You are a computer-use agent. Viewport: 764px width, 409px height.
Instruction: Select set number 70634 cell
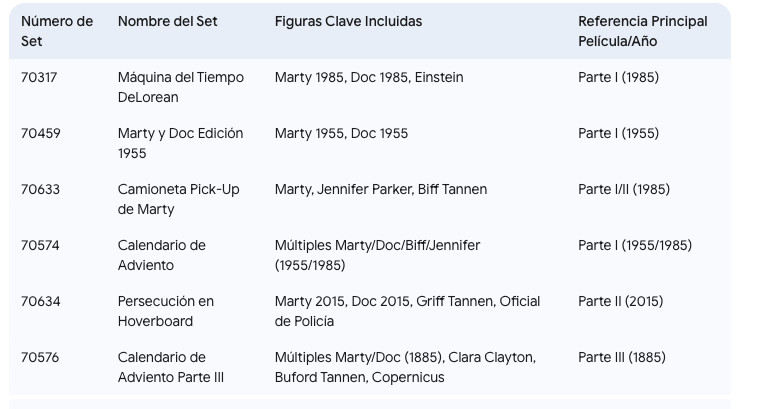tap(41, 301)
